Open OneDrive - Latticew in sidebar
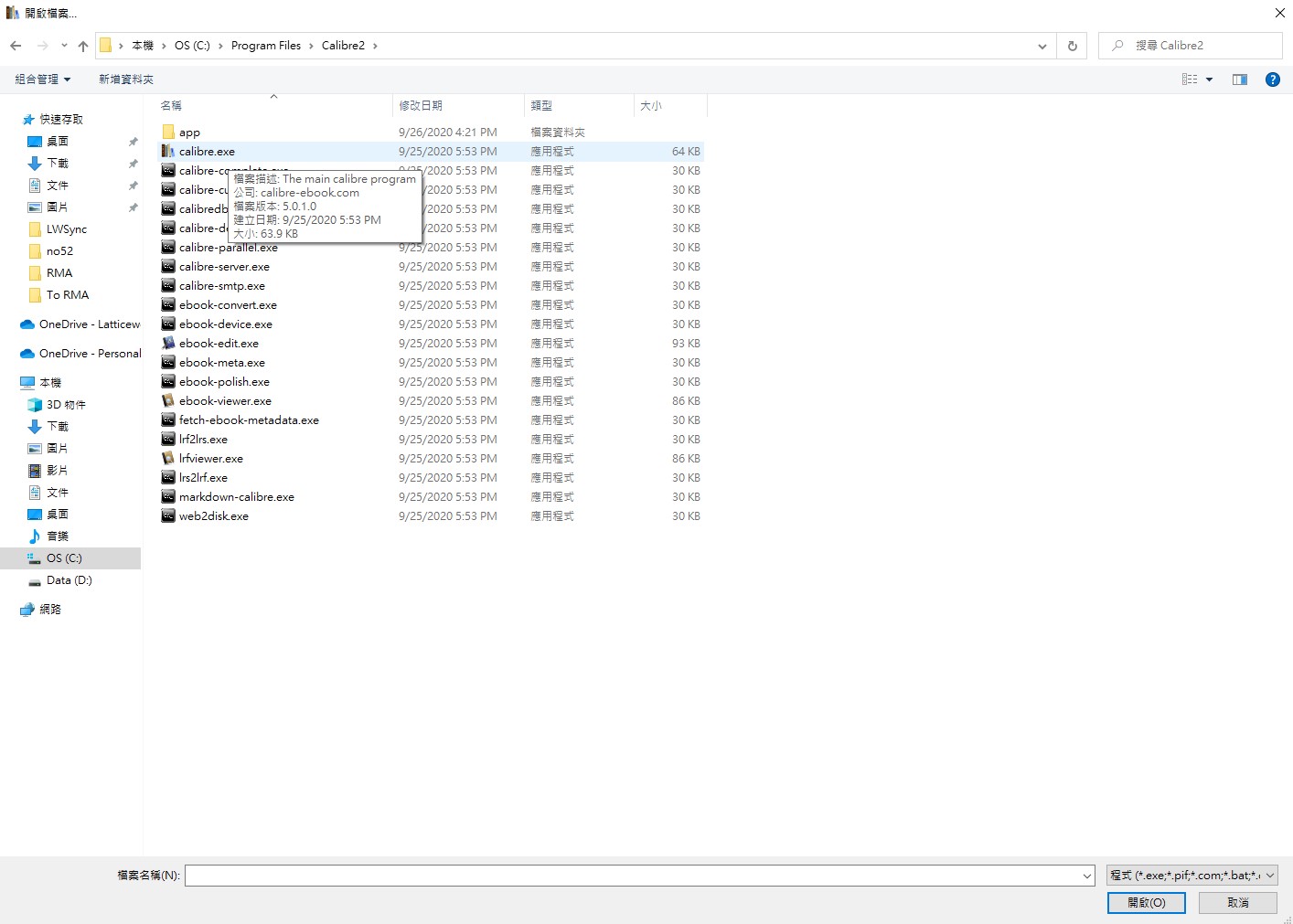The height and width of the screenshot is (924, 1293). pyautogui.click(x=90, y=324)
